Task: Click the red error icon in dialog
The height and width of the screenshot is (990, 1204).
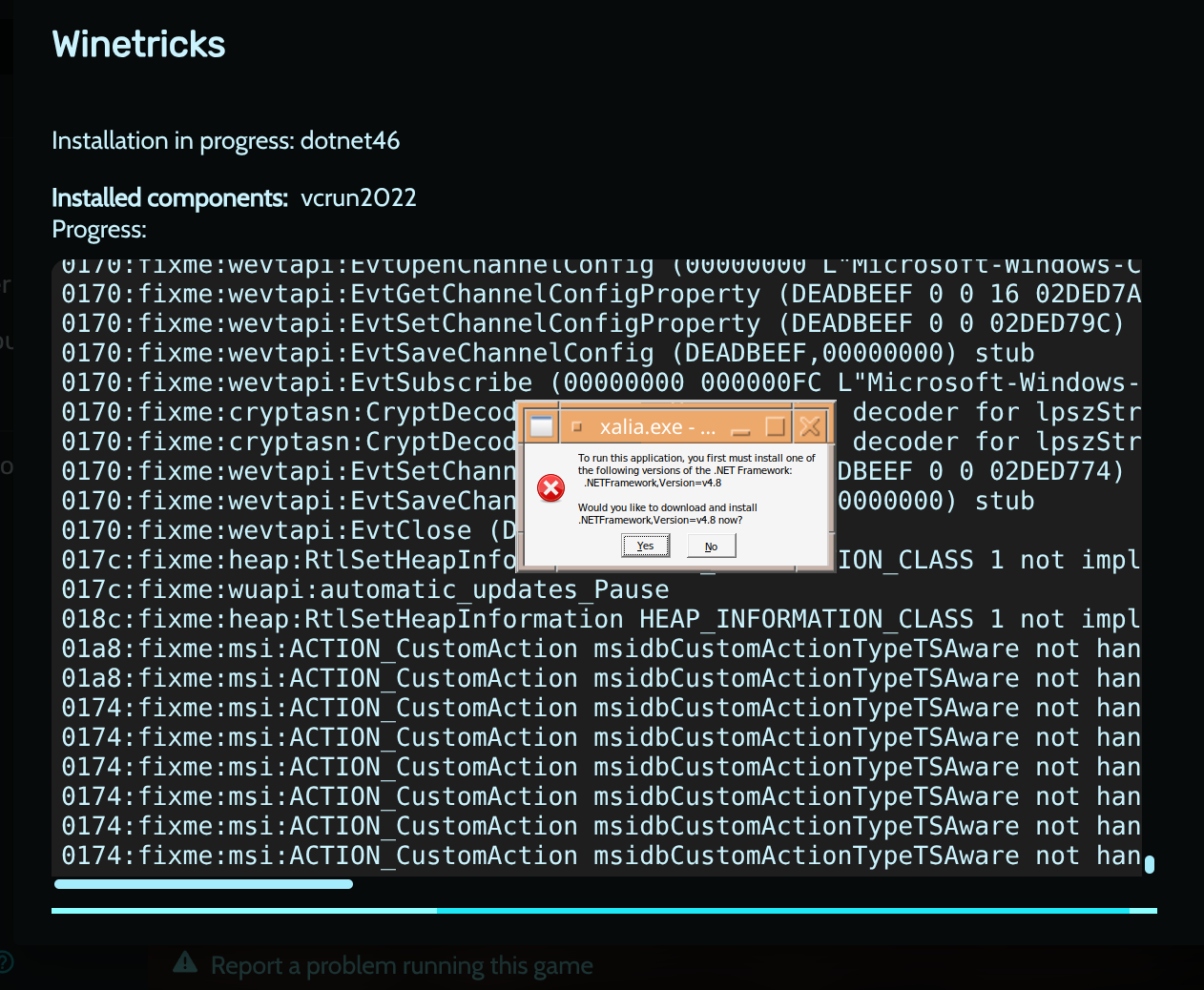Action: point(551,488)
